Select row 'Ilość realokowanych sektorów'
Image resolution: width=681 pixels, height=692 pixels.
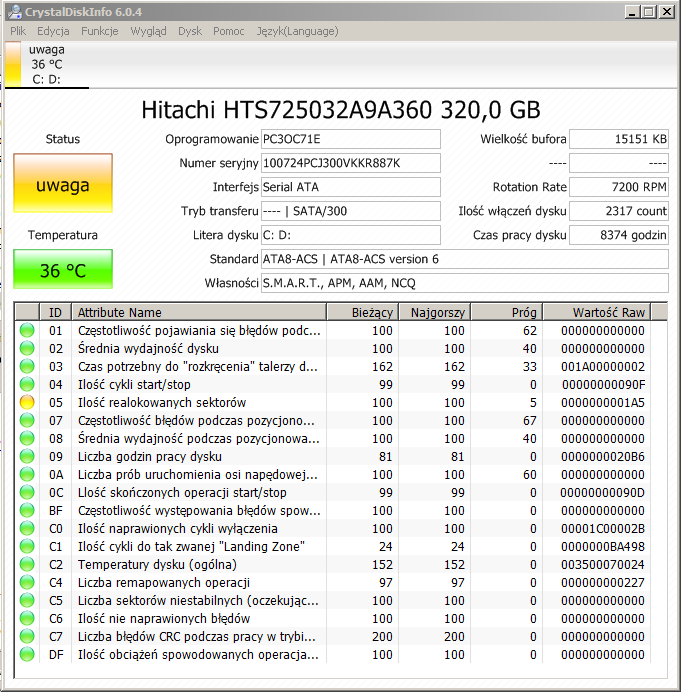pos(333,402)
